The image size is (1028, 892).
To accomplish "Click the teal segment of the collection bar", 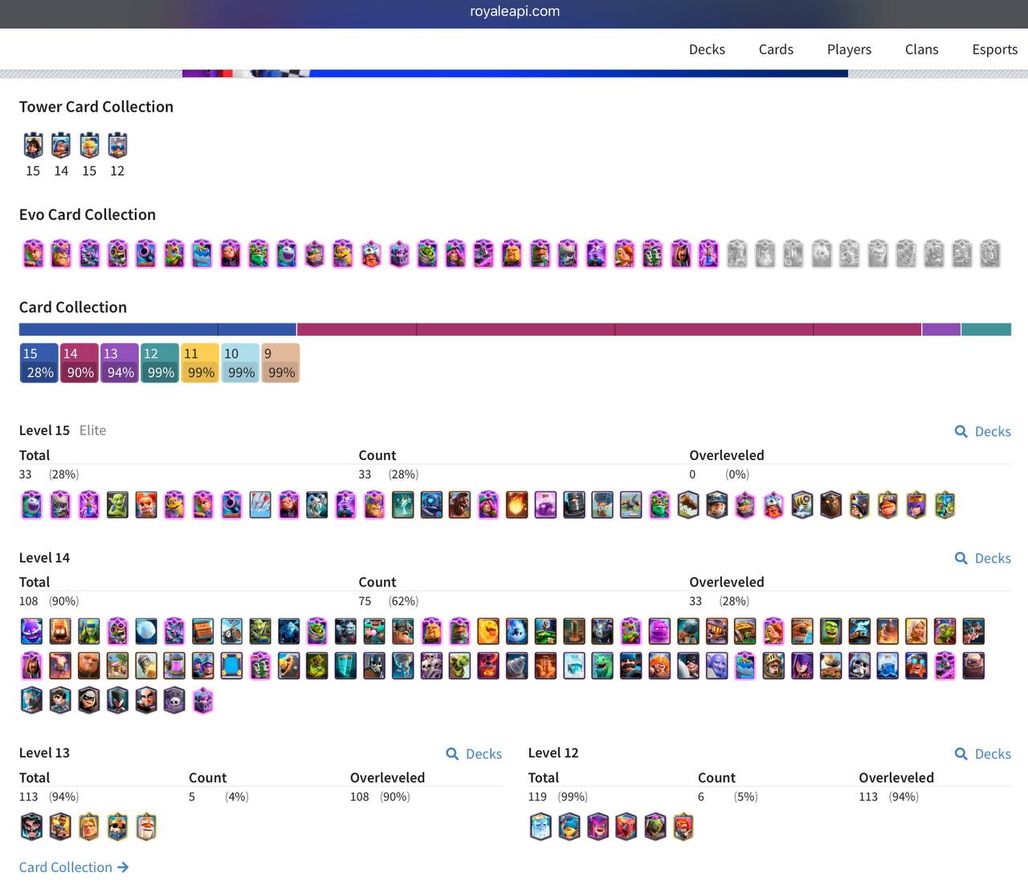I will point(986,329).
